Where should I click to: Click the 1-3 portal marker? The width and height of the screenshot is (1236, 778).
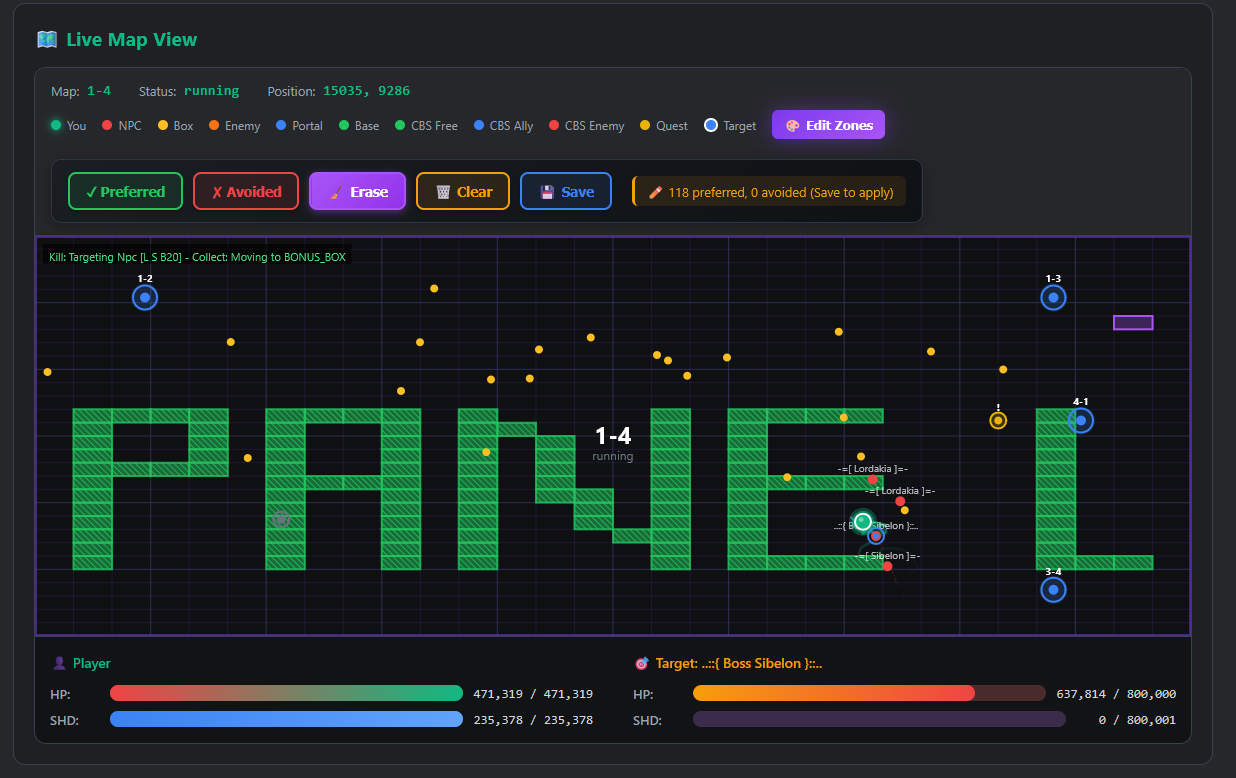pyautogui.click(x=1053, y=297)
